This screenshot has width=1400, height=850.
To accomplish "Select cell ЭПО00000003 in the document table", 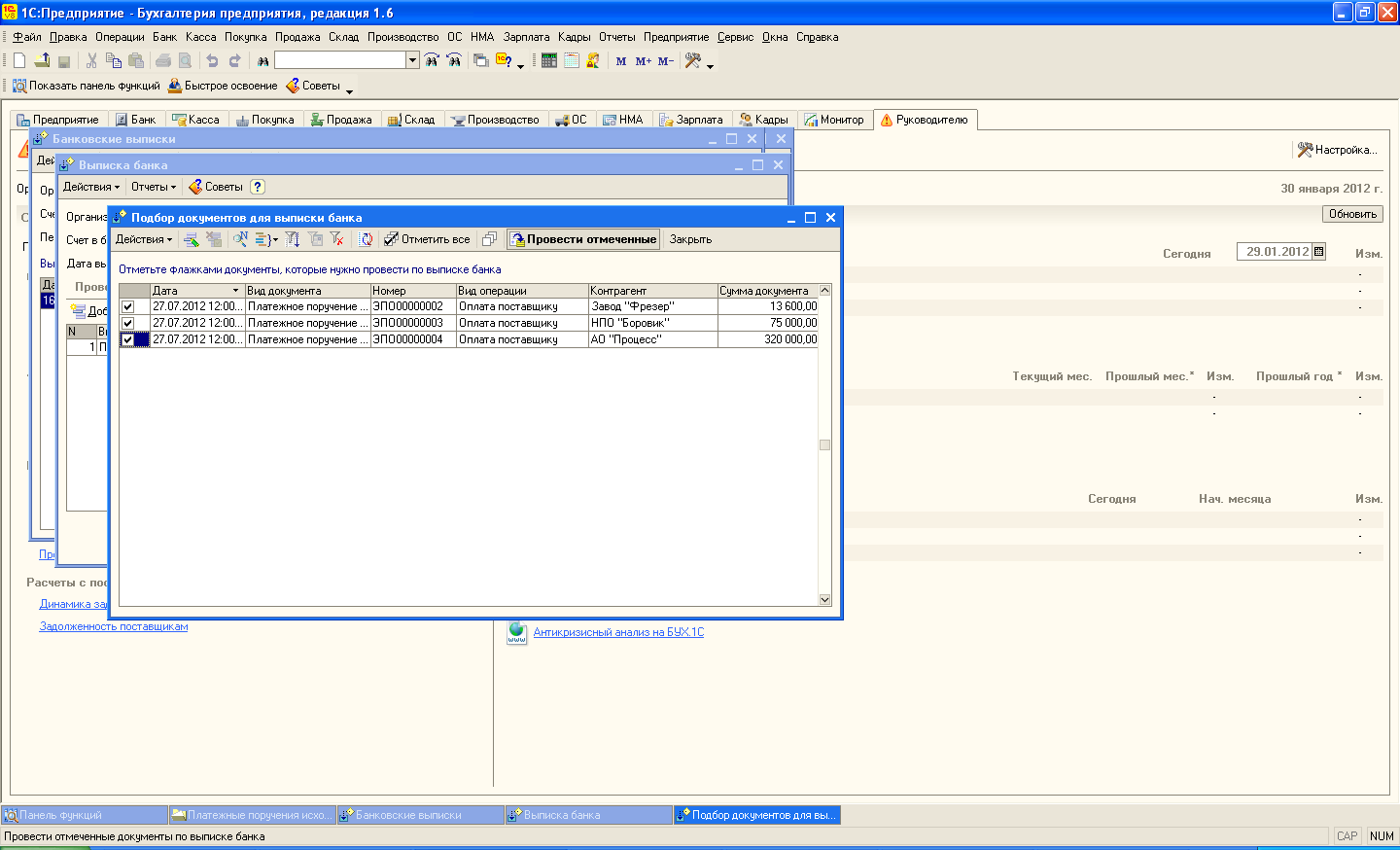I will pyautogui.click(x=413, y=323).
